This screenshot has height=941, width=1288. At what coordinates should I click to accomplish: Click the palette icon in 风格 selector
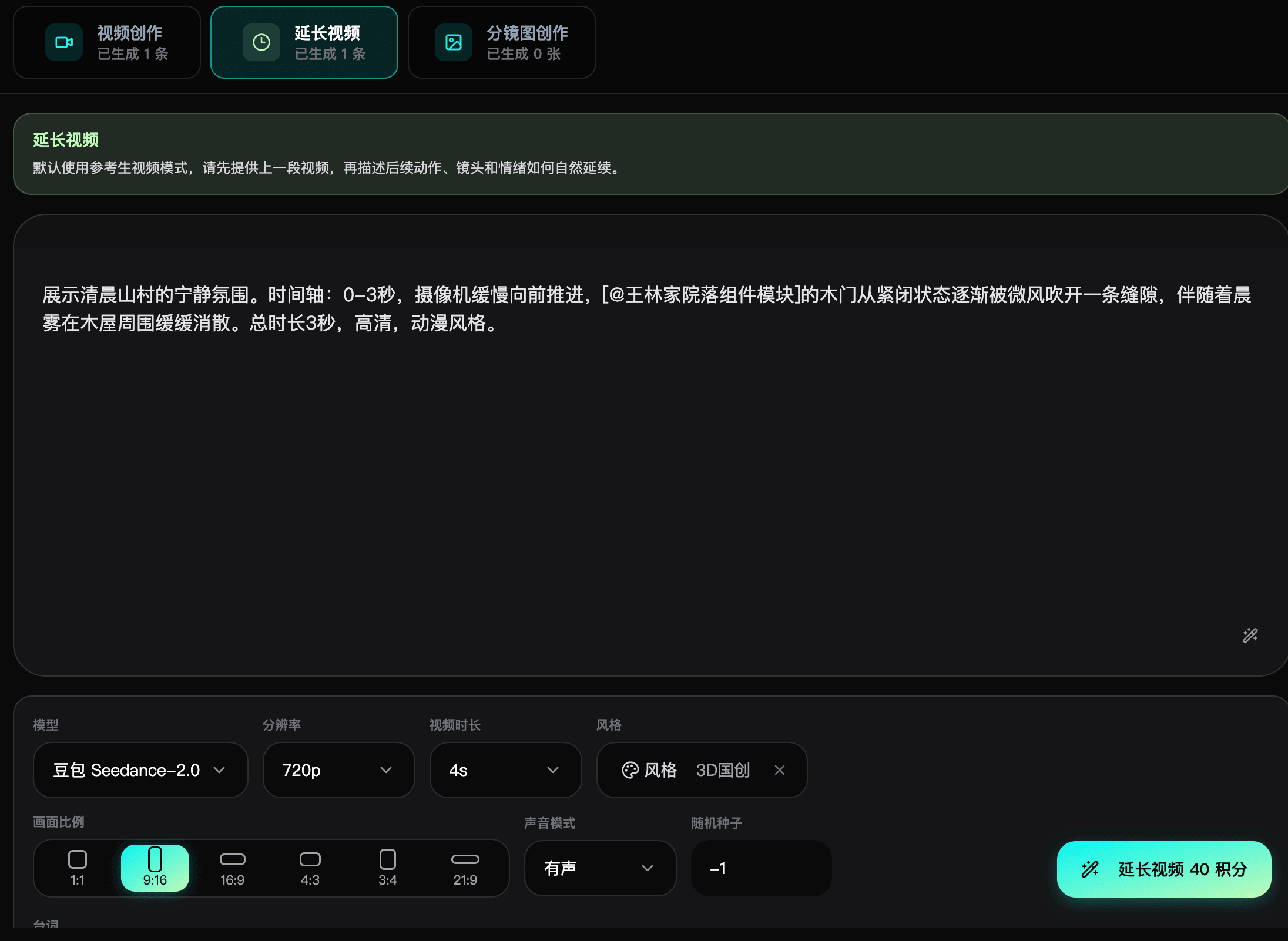click(630, 770)
